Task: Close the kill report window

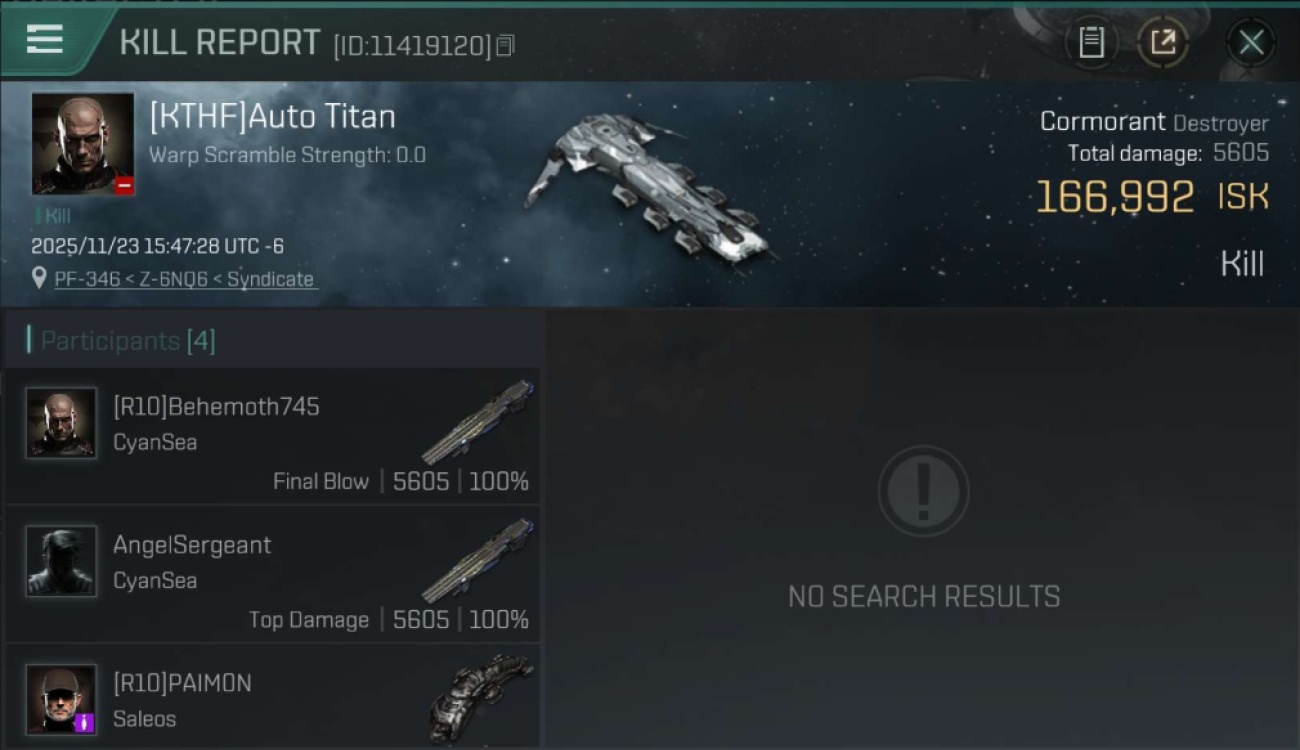Action: point(1251,42)
